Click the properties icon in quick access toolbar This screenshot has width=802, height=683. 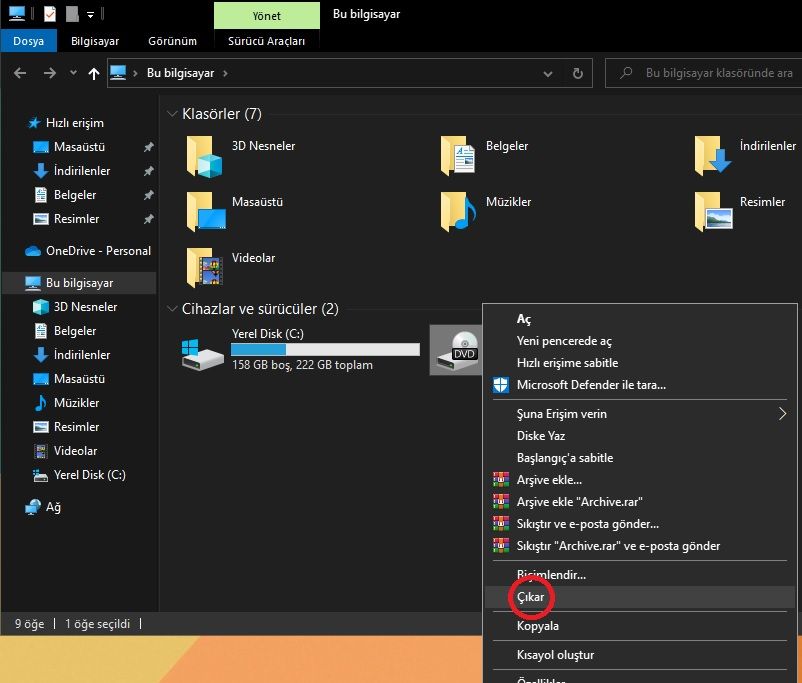pos(50,14)
